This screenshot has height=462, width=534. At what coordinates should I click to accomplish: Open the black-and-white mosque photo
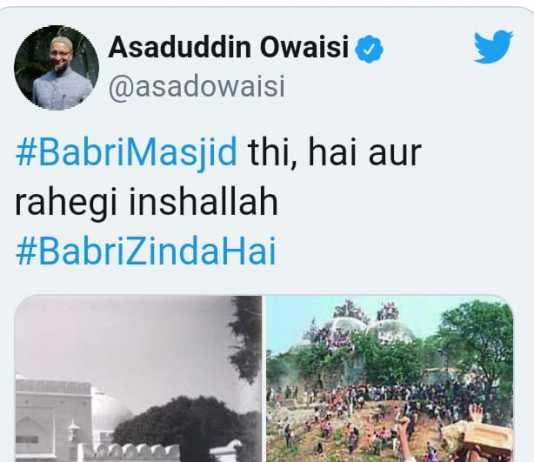(x=139, y=379)
